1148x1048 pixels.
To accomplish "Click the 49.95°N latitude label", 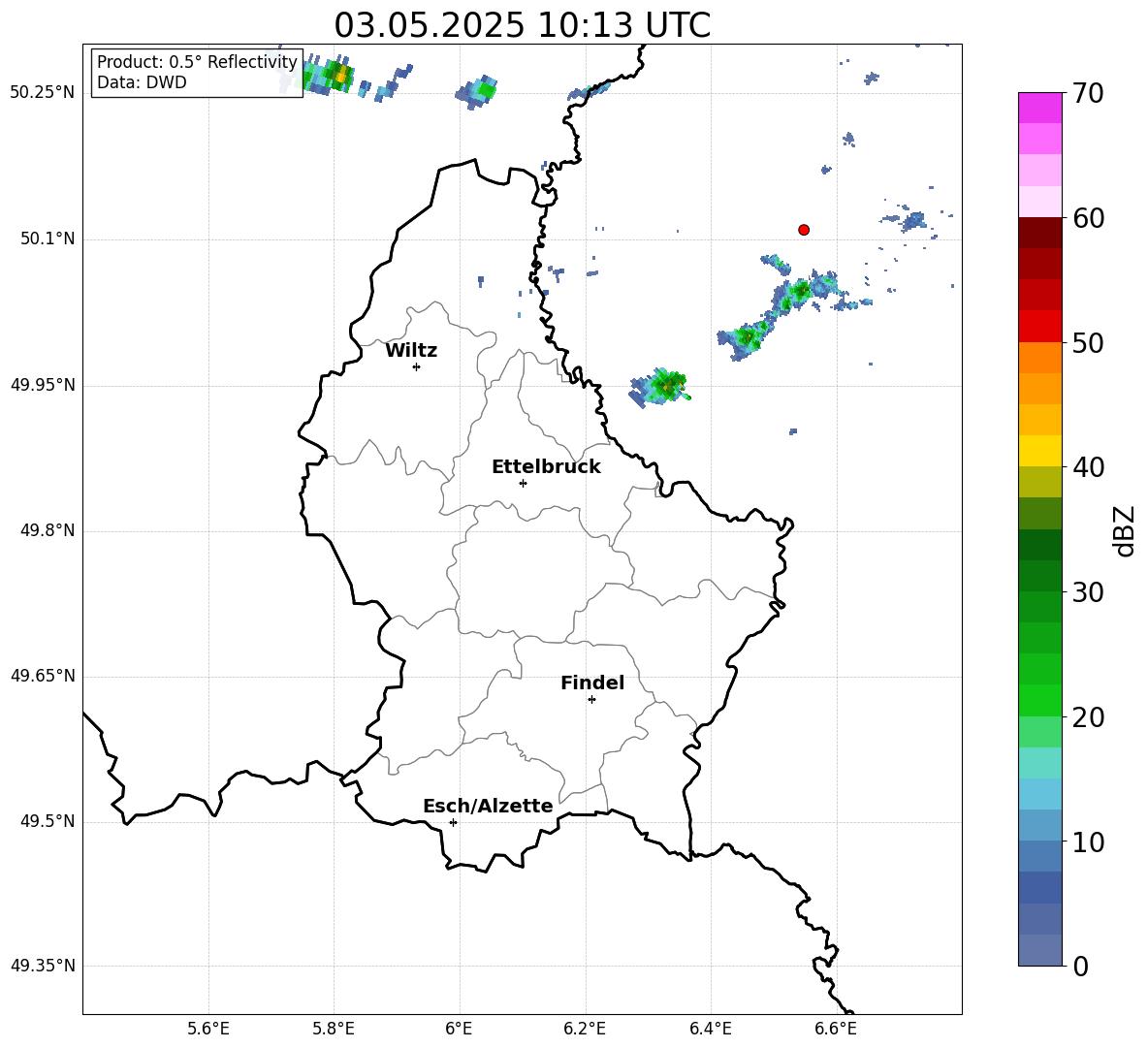I will (x=43, y=385).
